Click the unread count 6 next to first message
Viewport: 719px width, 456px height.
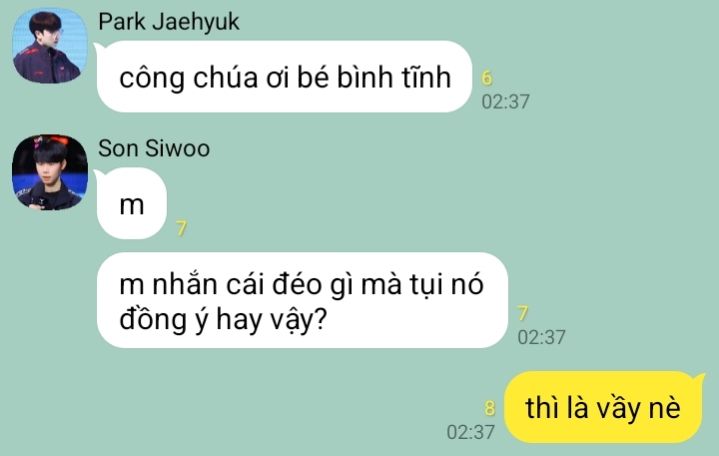[487, 78]
